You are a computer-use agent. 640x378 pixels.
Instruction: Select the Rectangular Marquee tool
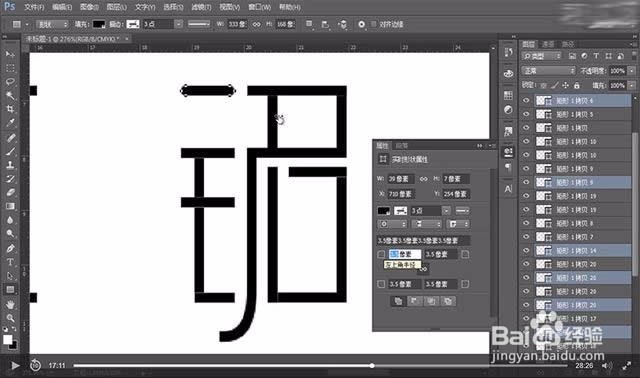10,68
